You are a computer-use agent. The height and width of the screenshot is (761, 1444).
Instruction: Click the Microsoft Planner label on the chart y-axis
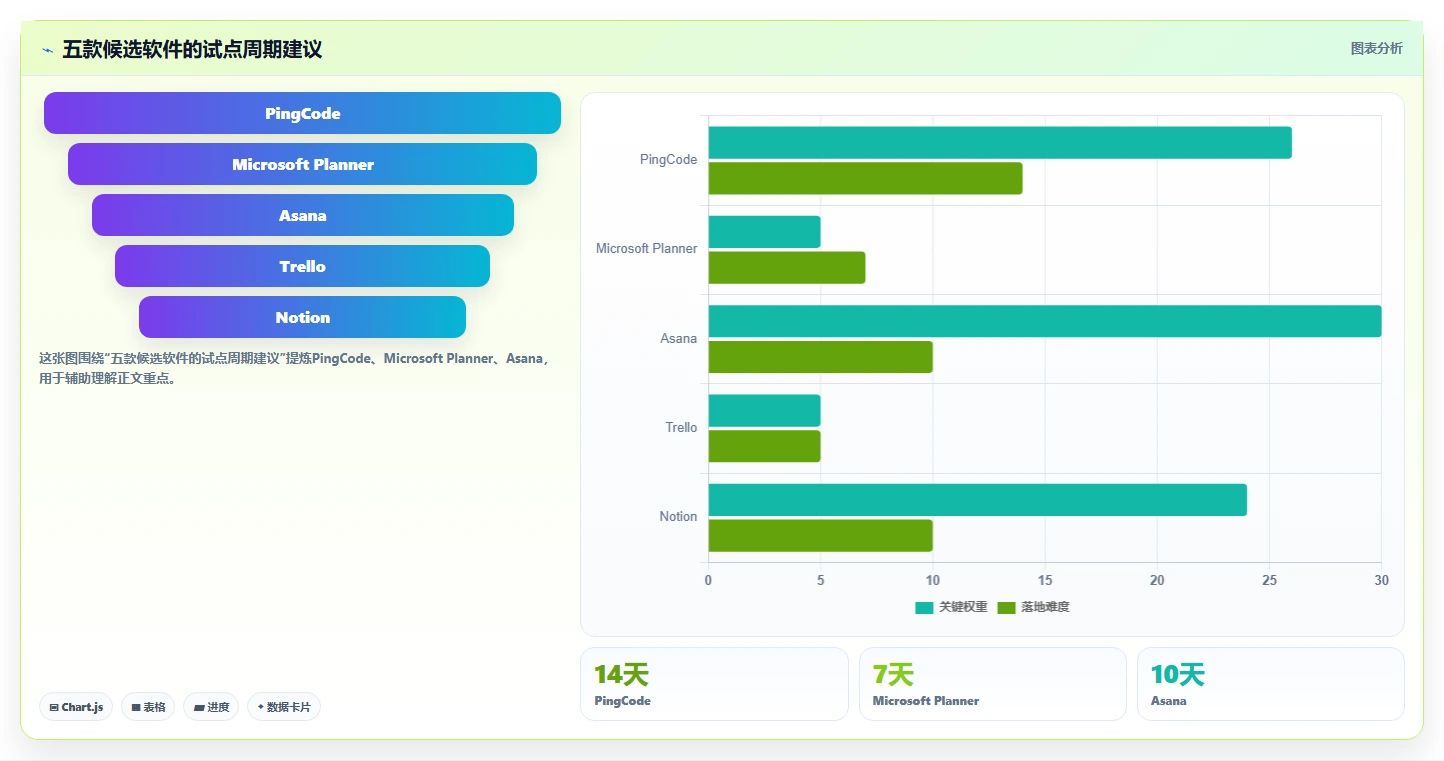click(646, 248)
